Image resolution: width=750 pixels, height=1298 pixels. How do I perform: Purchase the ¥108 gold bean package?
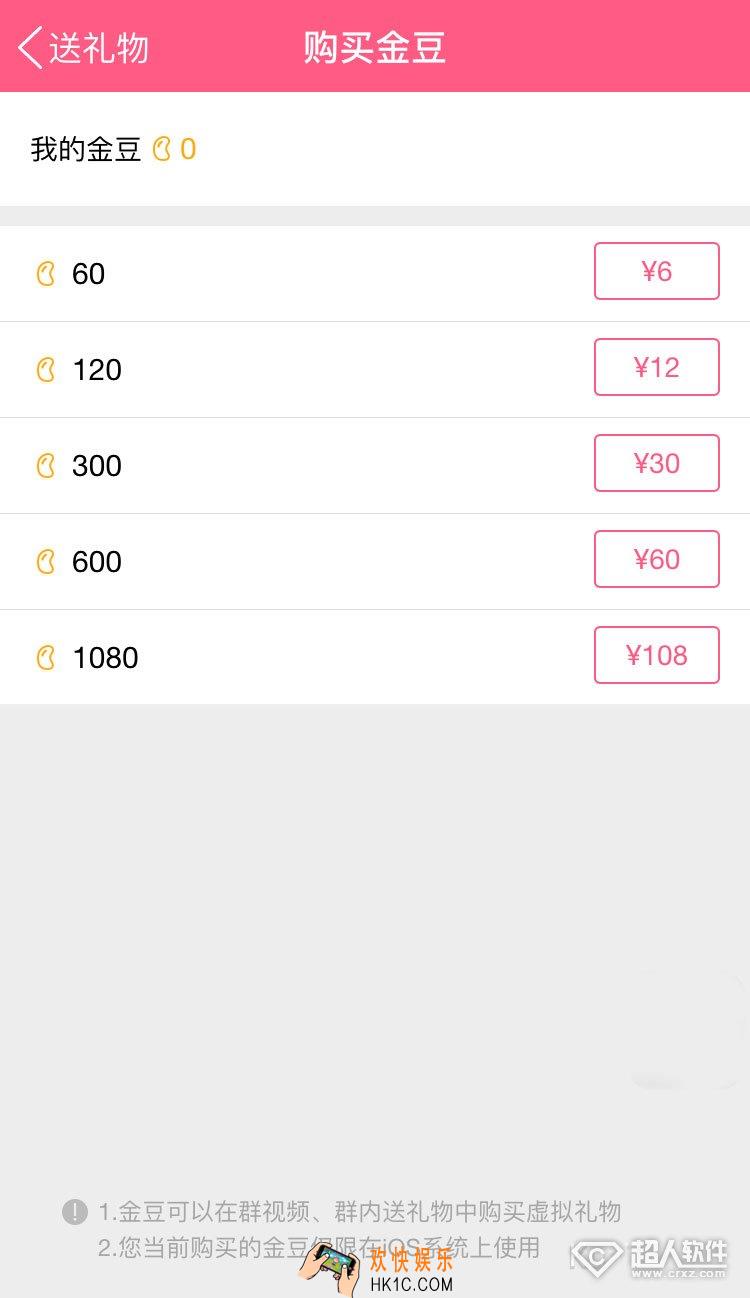pos(657,655)
